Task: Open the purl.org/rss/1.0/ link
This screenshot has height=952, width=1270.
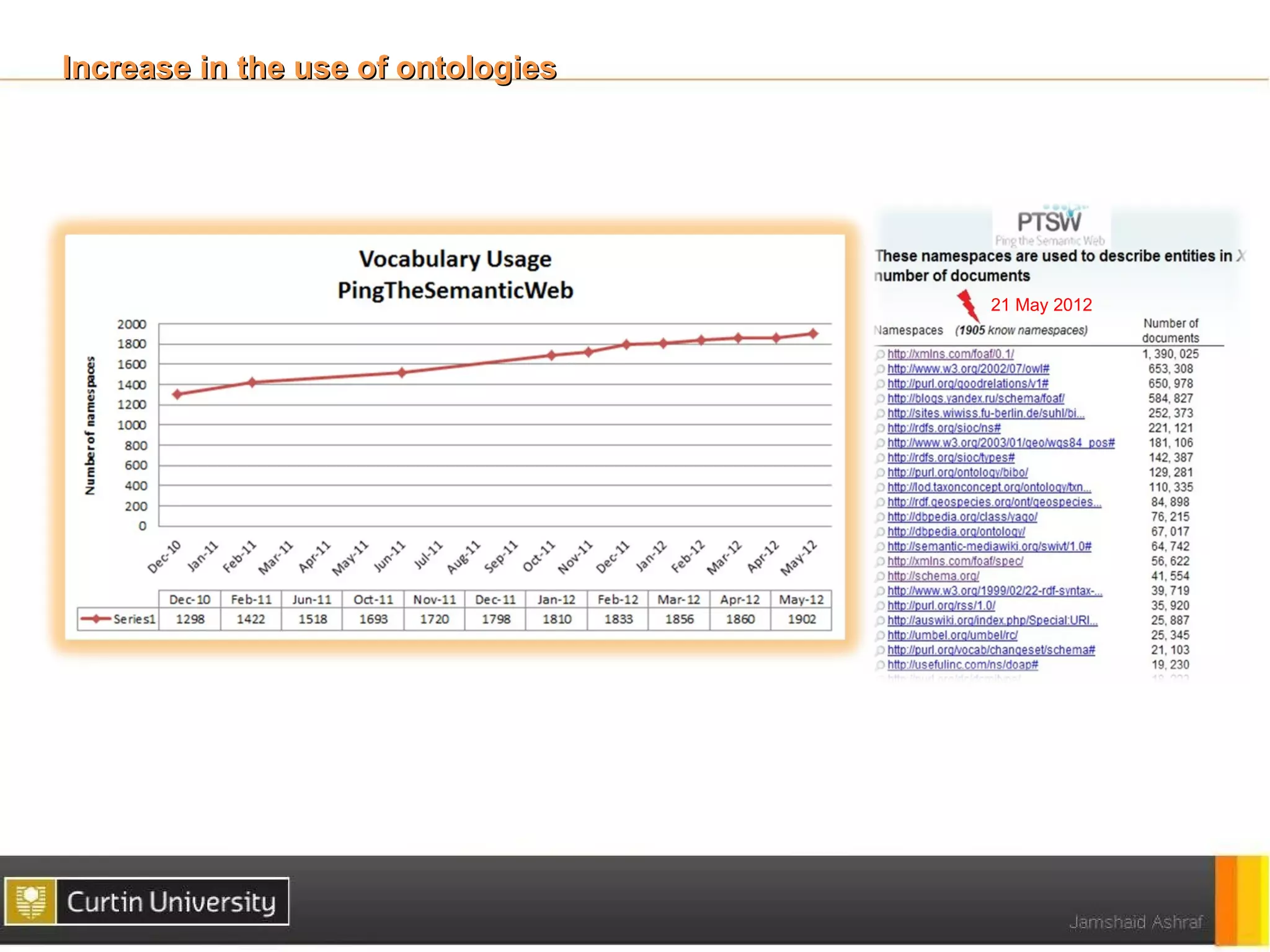Action: [x=941, y=606]
